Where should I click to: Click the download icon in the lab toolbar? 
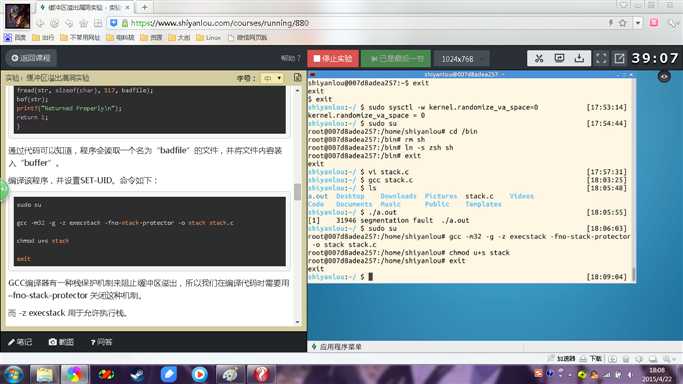[579, 58]
